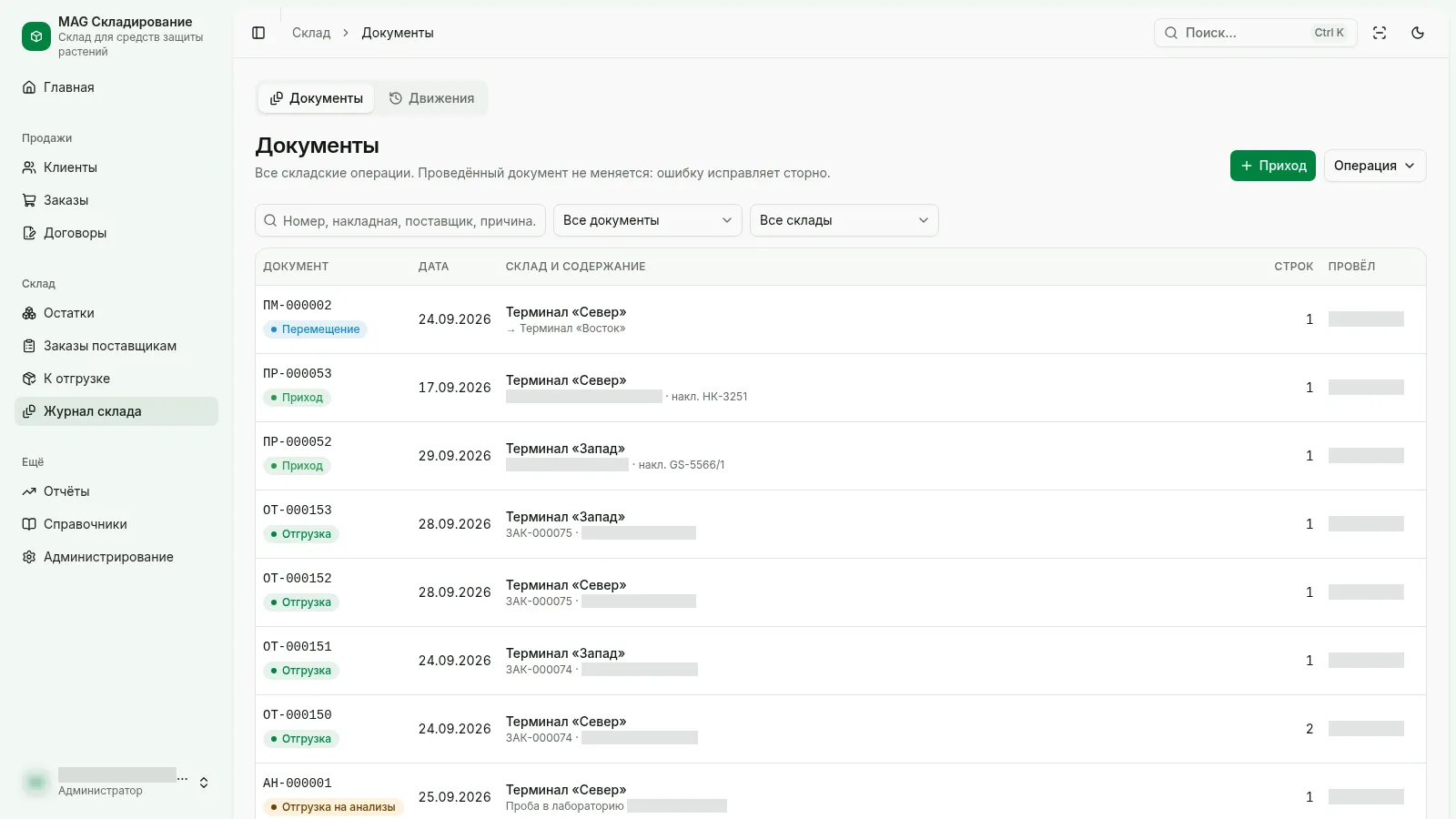Open document ОТ-000151

[x=298, y=647]
